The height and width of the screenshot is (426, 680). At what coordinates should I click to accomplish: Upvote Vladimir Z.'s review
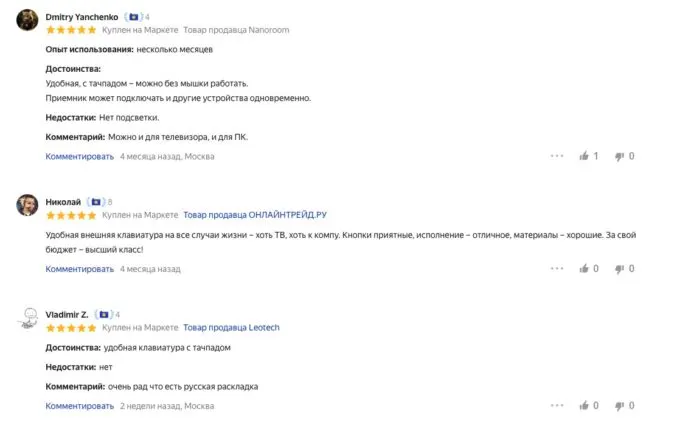584,406
